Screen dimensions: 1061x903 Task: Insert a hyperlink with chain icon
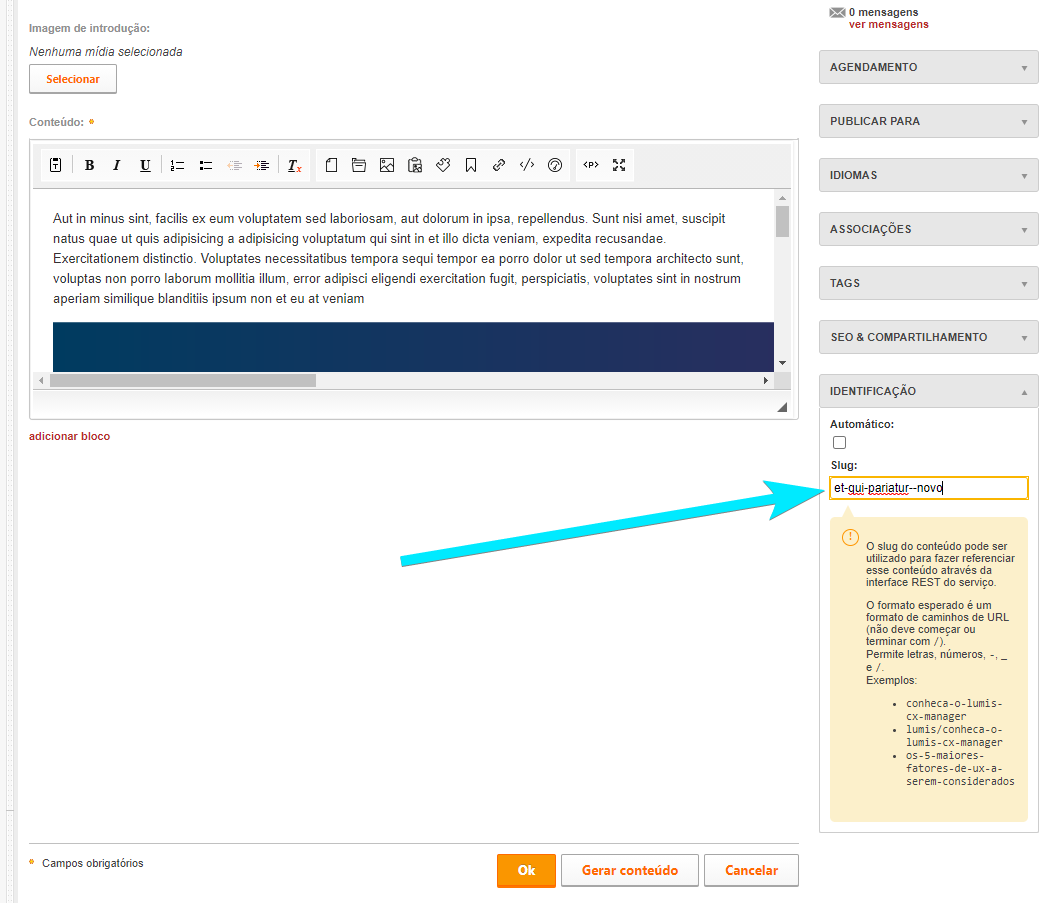coord(499,165)
